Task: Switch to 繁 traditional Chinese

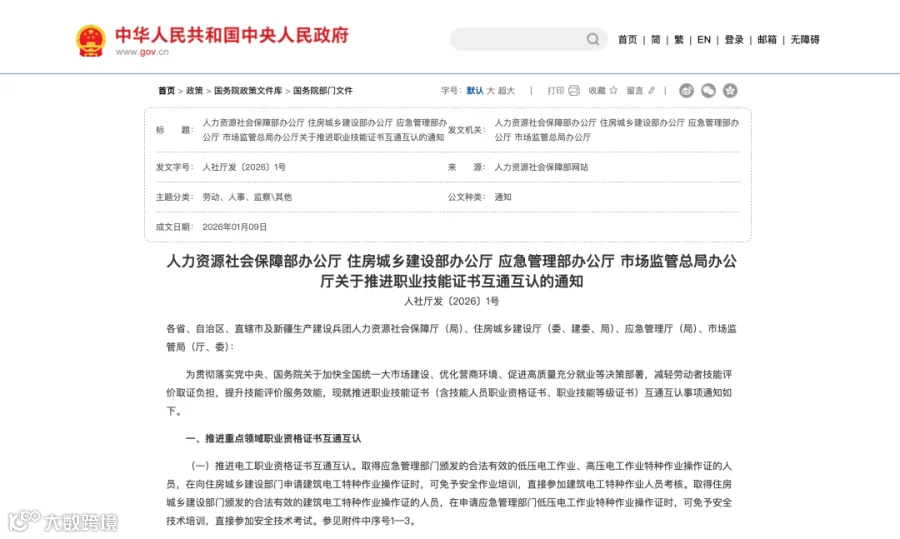Action: pyautogui.click(x=679, y=40)
